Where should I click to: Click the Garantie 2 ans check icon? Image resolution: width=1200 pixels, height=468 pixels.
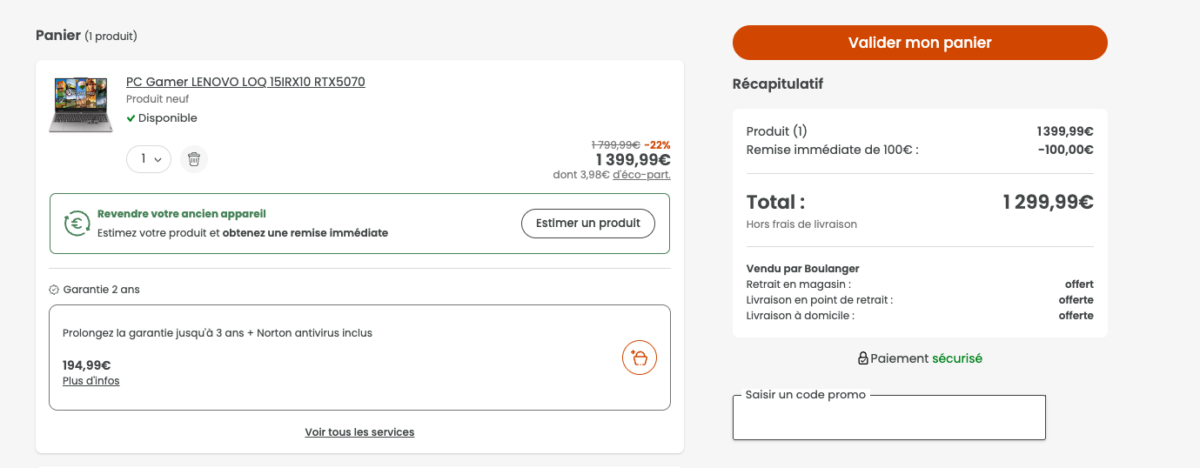click(x=54, y=290)
